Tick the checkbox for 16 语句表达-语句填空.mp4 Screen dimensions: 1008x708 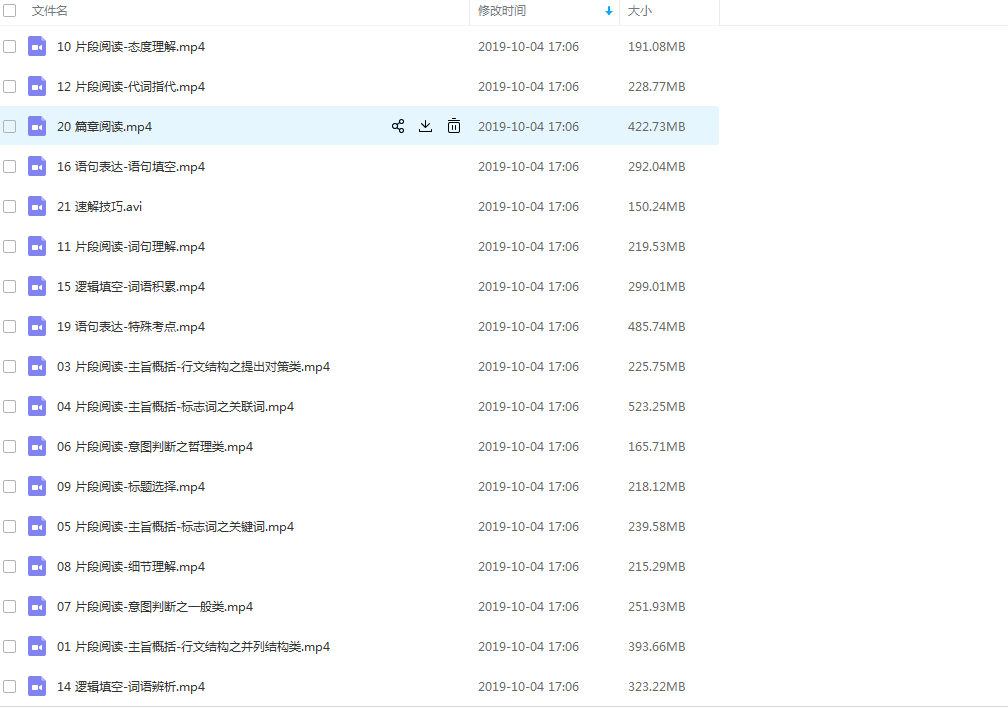(x=10, y=166)
